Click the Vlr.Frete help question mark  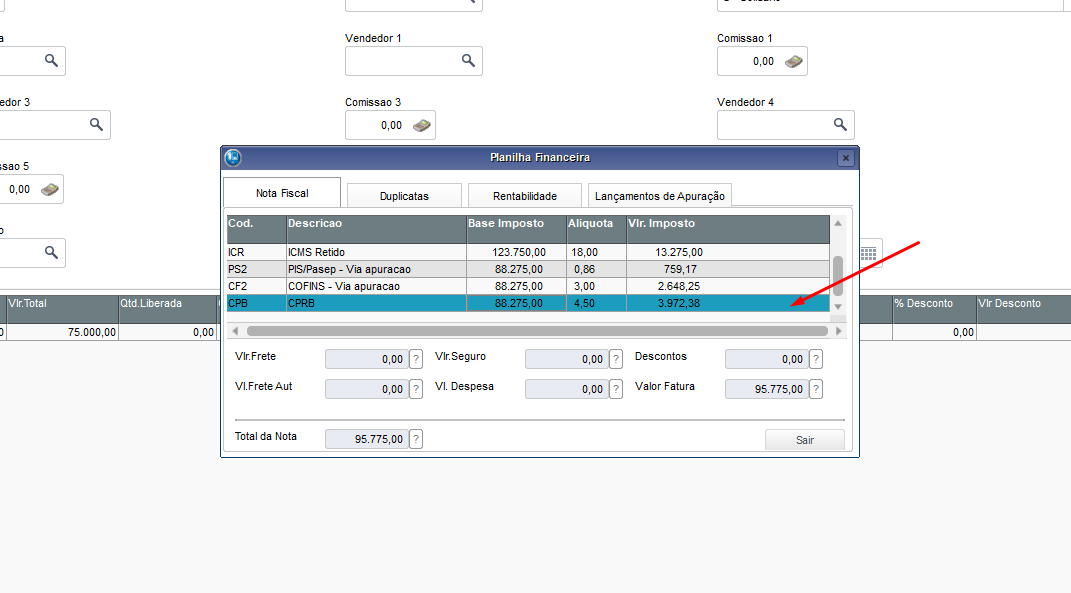click(x=416, y=359)
